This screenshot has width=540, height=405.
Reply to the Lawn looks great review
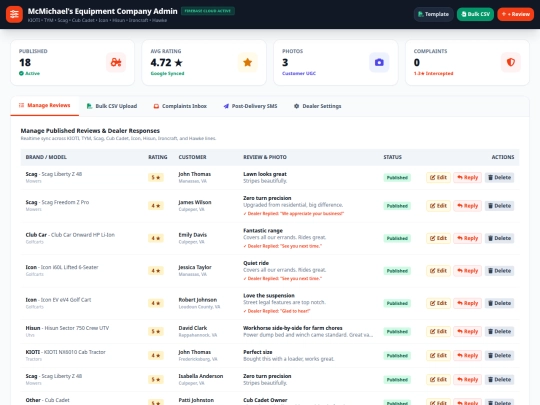pos(468,177)
